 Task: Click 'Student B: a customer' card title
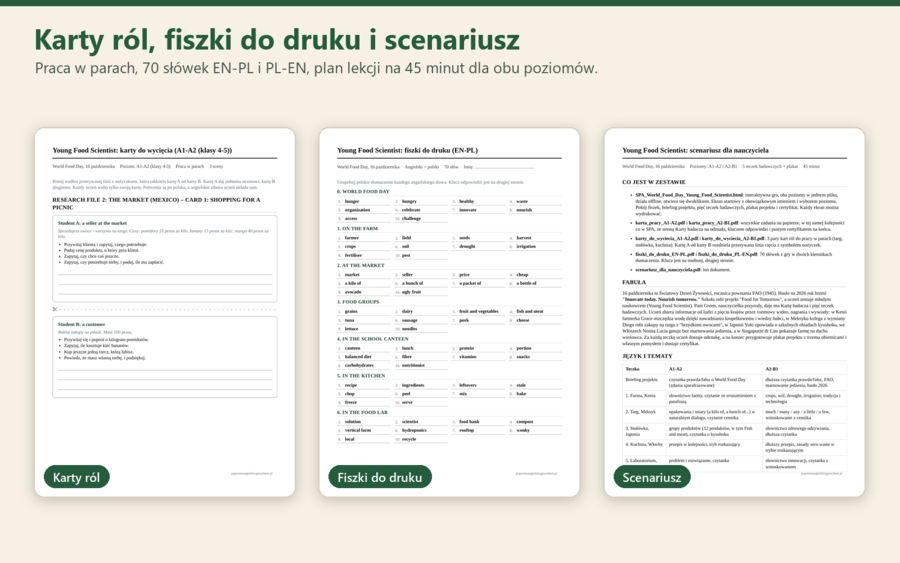(81, 324)
